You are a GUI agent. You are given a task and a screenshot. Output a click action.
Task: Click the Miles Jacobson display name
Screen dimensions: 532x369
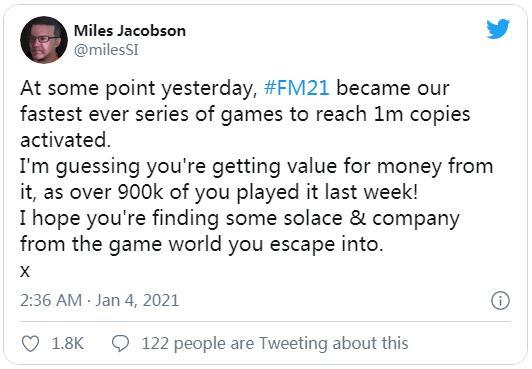(130, 31)
